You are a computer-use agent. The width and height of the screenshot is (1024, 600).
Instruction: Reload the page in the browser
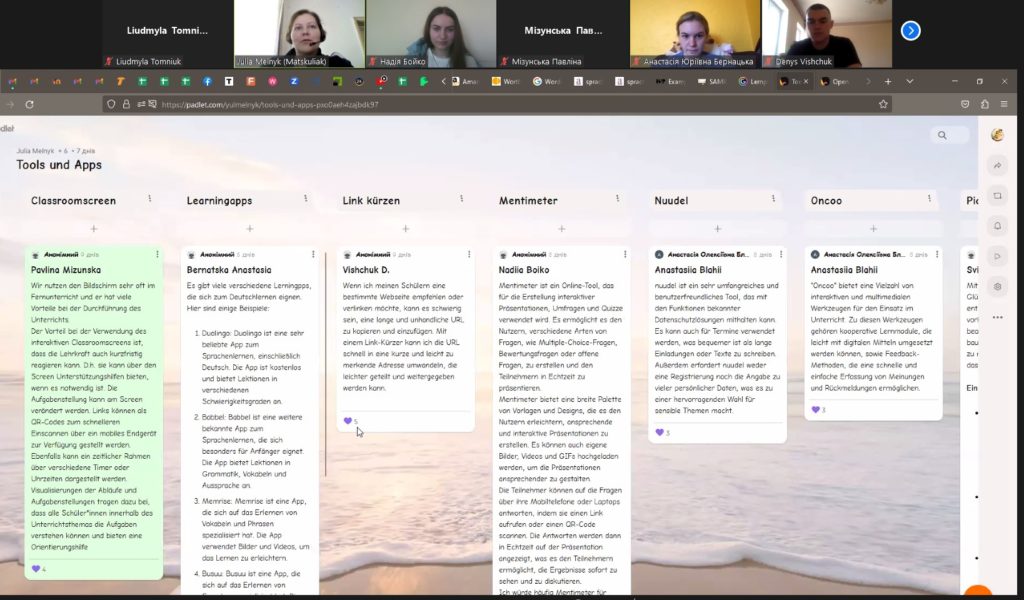(x=29, y=104)
